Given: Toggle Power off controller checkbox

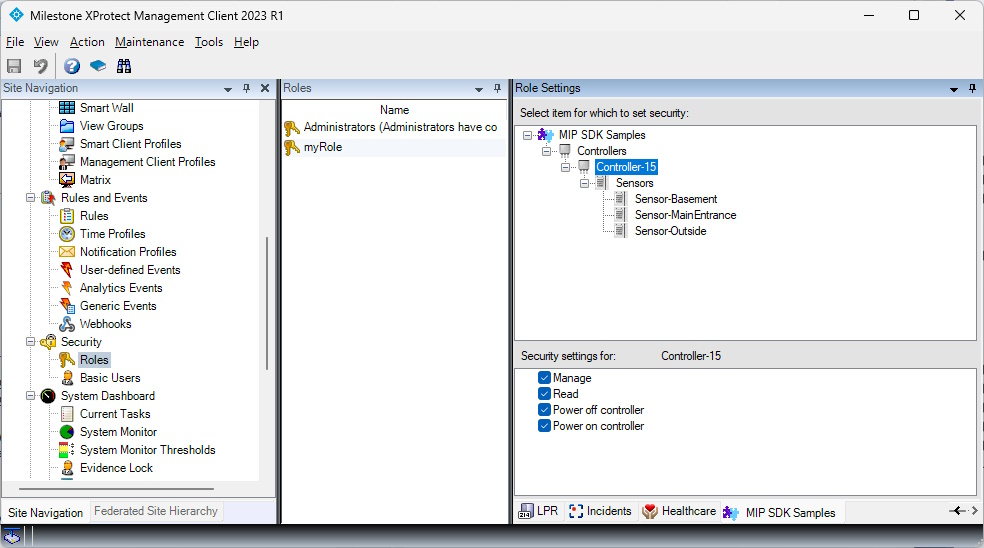Looking at the screenshot, I should 544,410.
